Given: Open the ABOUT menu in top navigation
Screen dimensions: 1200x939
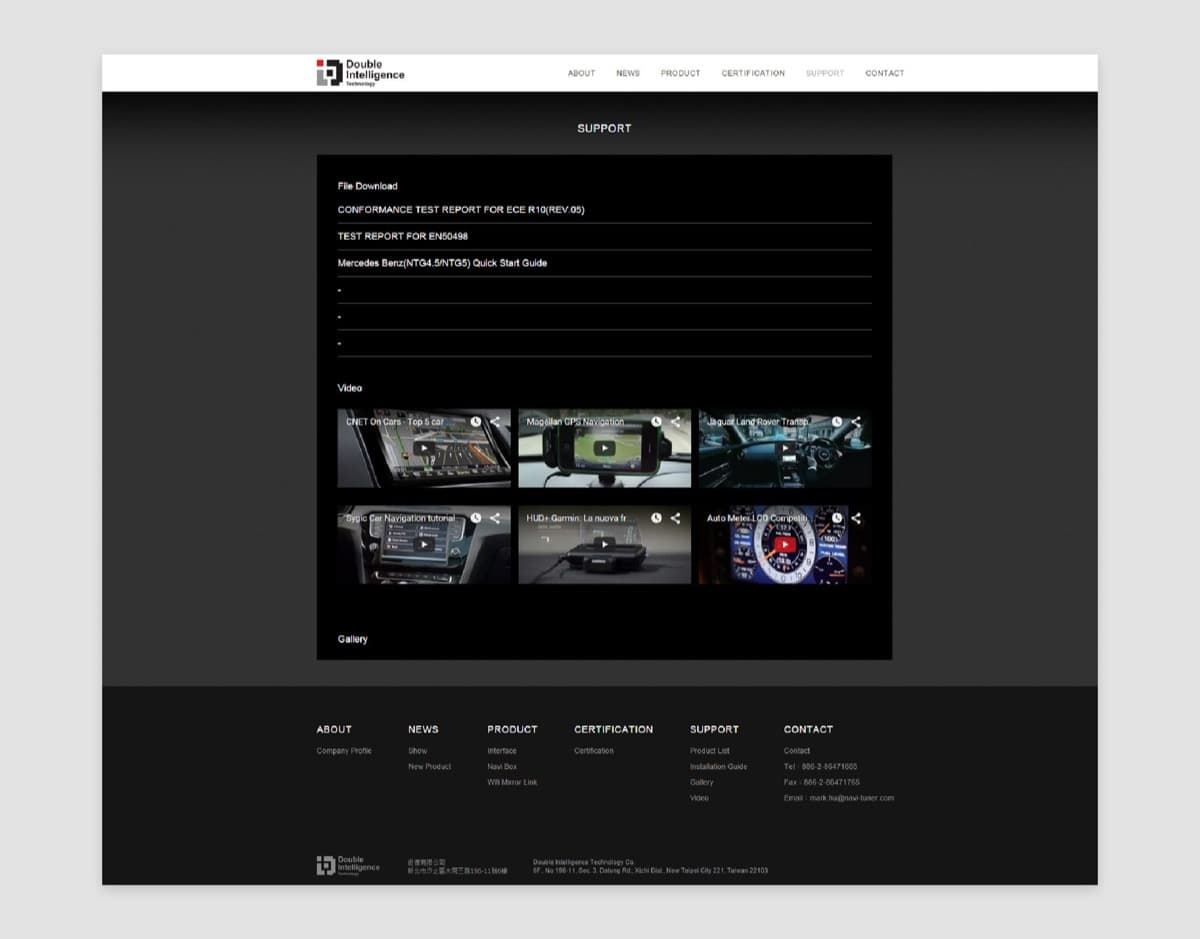Looking at the screenshot, I should click(581, 73).
